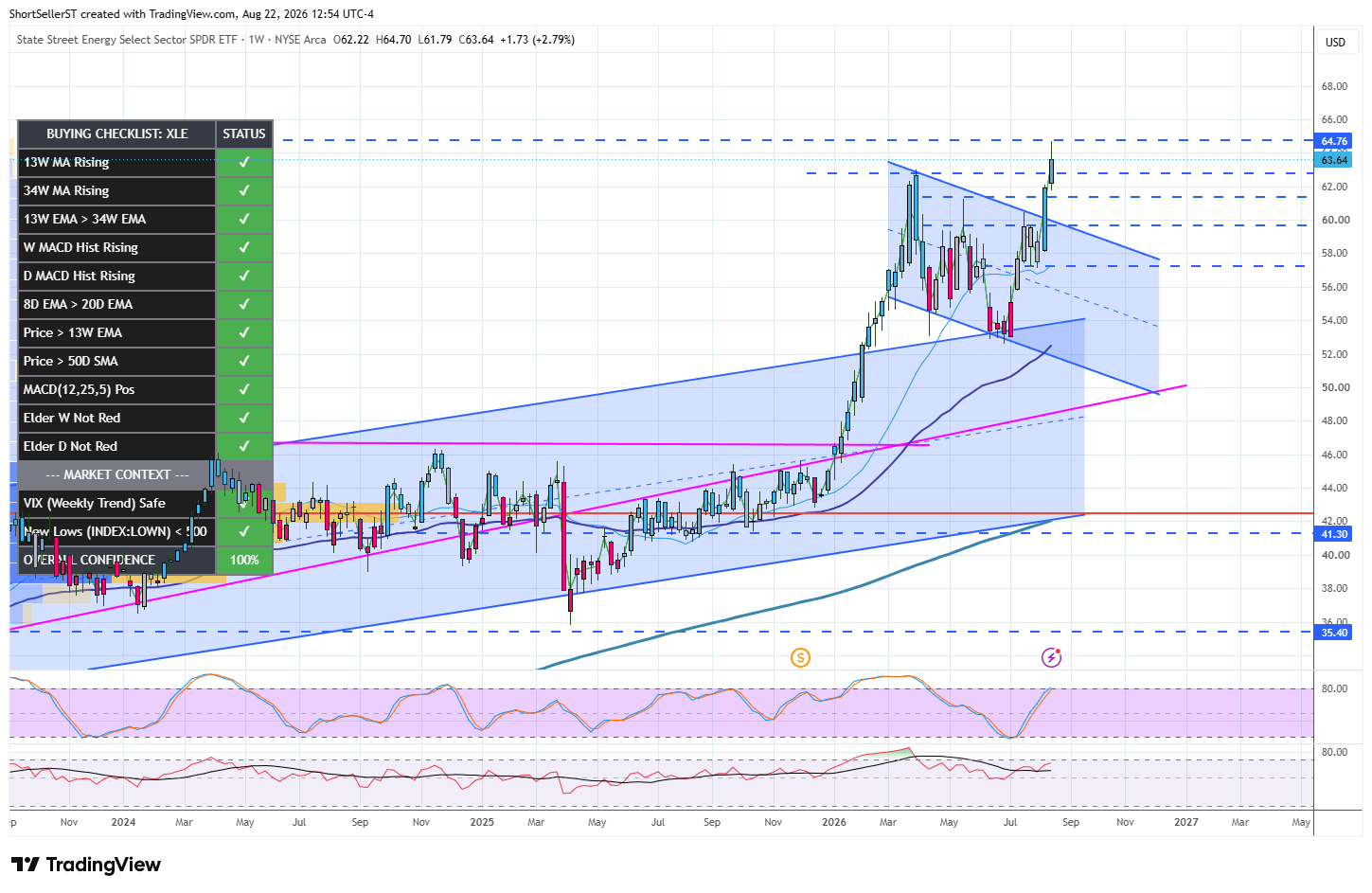1372x893 pixels.
Task: Click the 8D EMA > 20D EMA row label
Action: click(79, 304)
